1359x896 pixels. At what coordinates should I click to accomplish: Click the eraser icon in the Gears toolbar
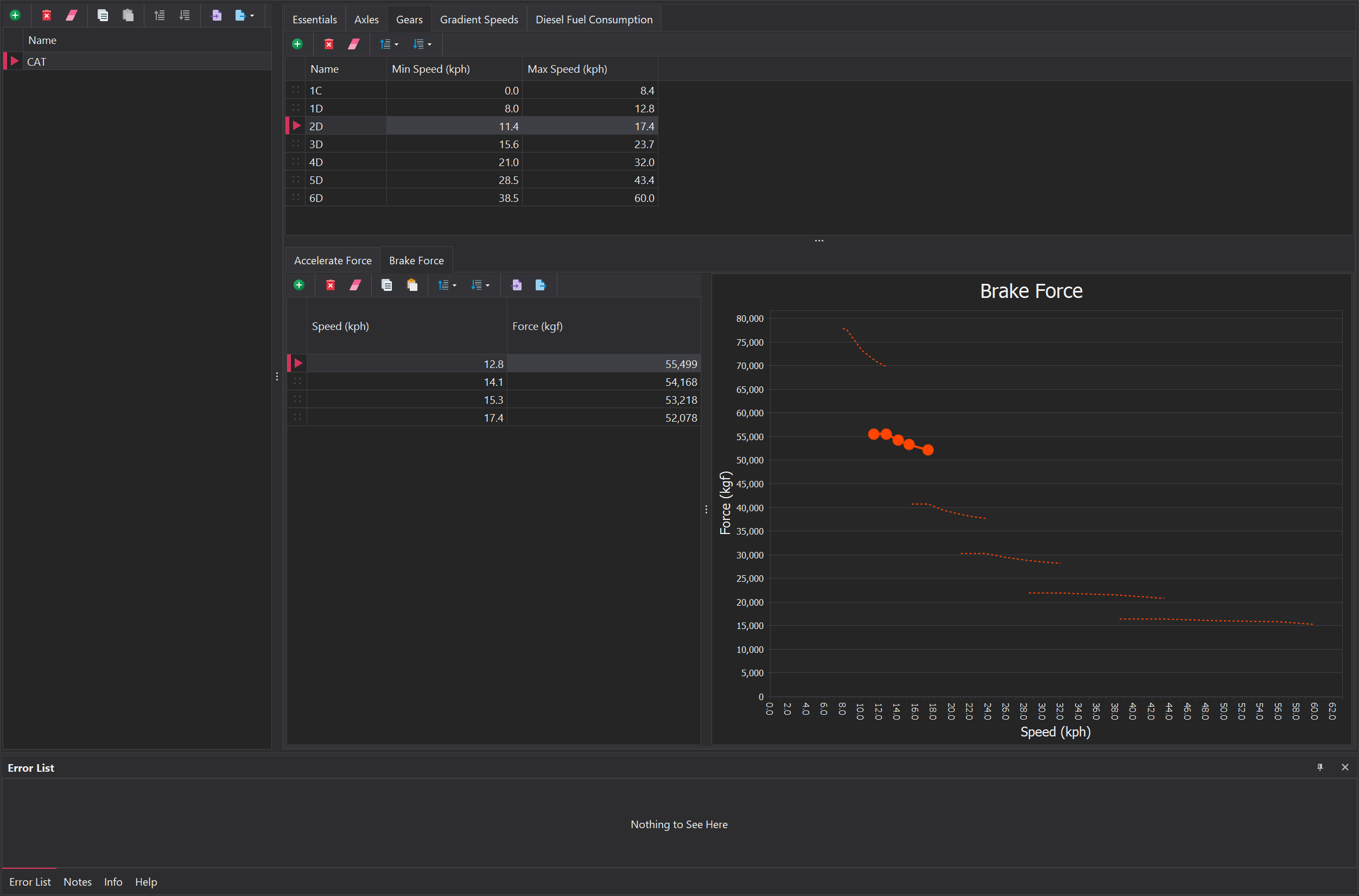pyautogui.click(x=354, y=44)
